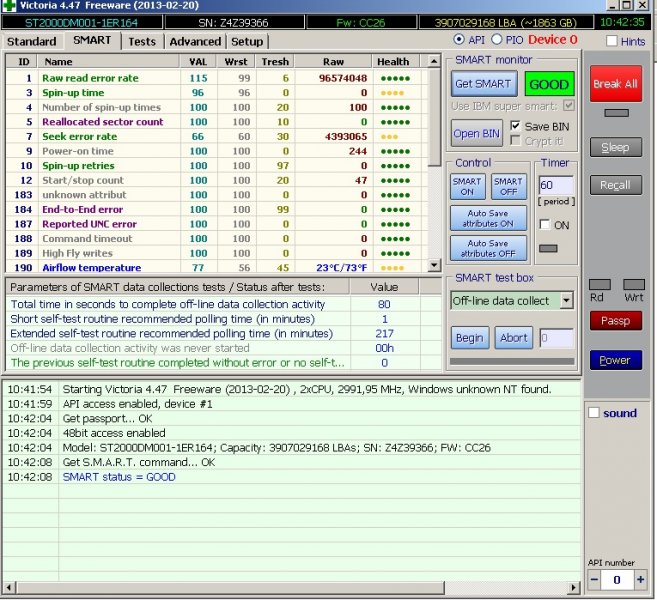Screen dimensions: 657x600
Task: Toggle the Hints checkbox
Action: [612, 41]
